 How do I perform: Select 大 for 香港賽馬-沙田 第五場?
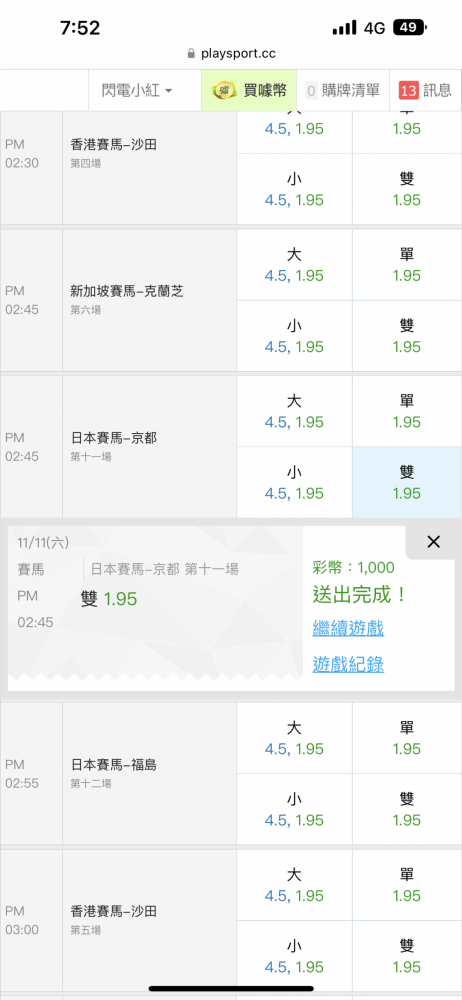[294, 885]
